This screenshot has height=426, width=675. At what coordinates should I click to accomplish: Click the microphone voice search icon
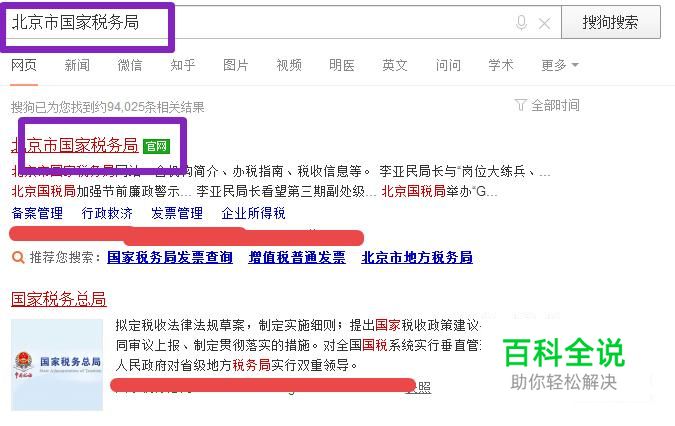tap(521, 22)
